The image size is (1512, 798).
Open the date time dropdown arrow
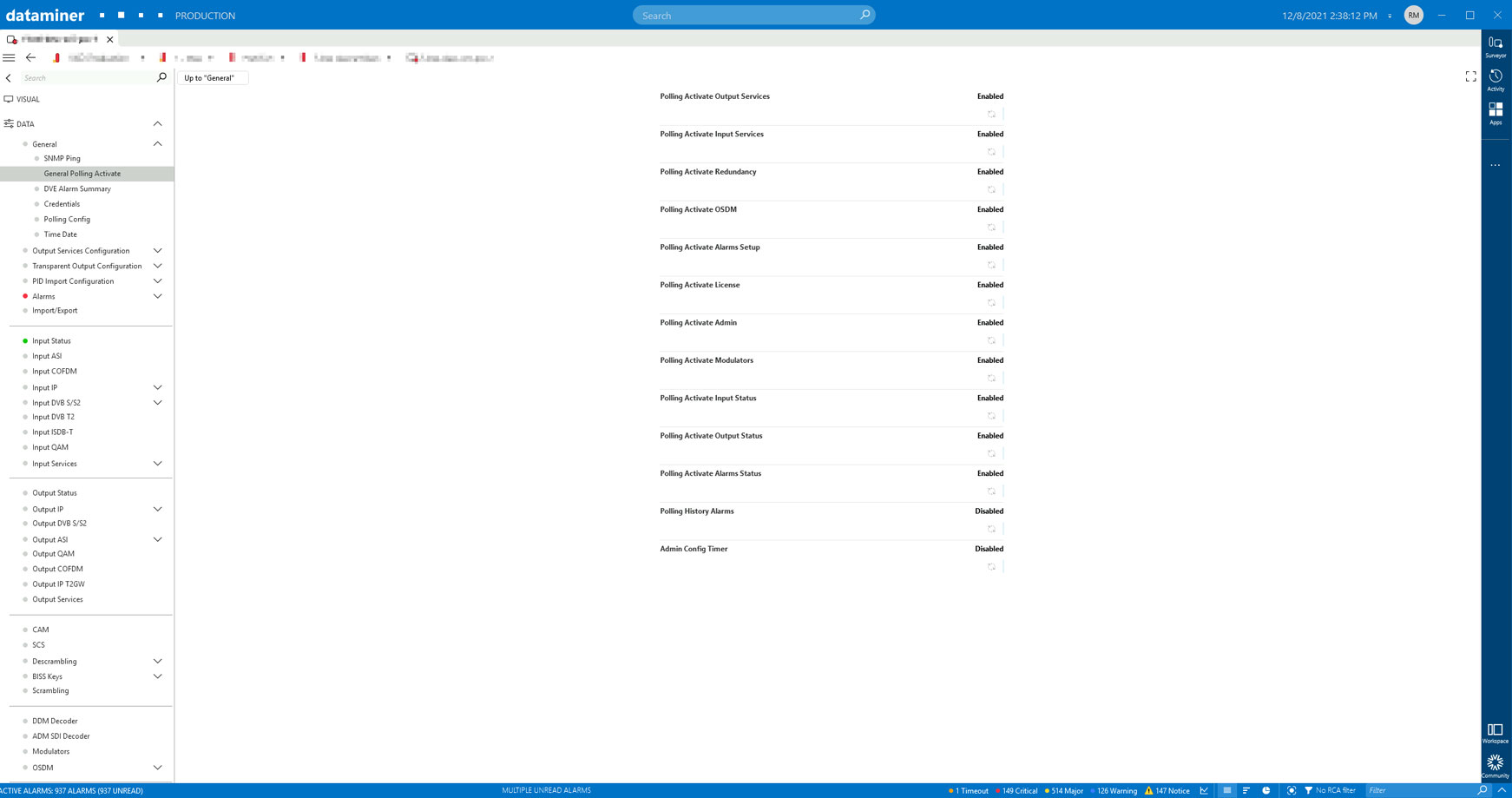coord(1390,16)
